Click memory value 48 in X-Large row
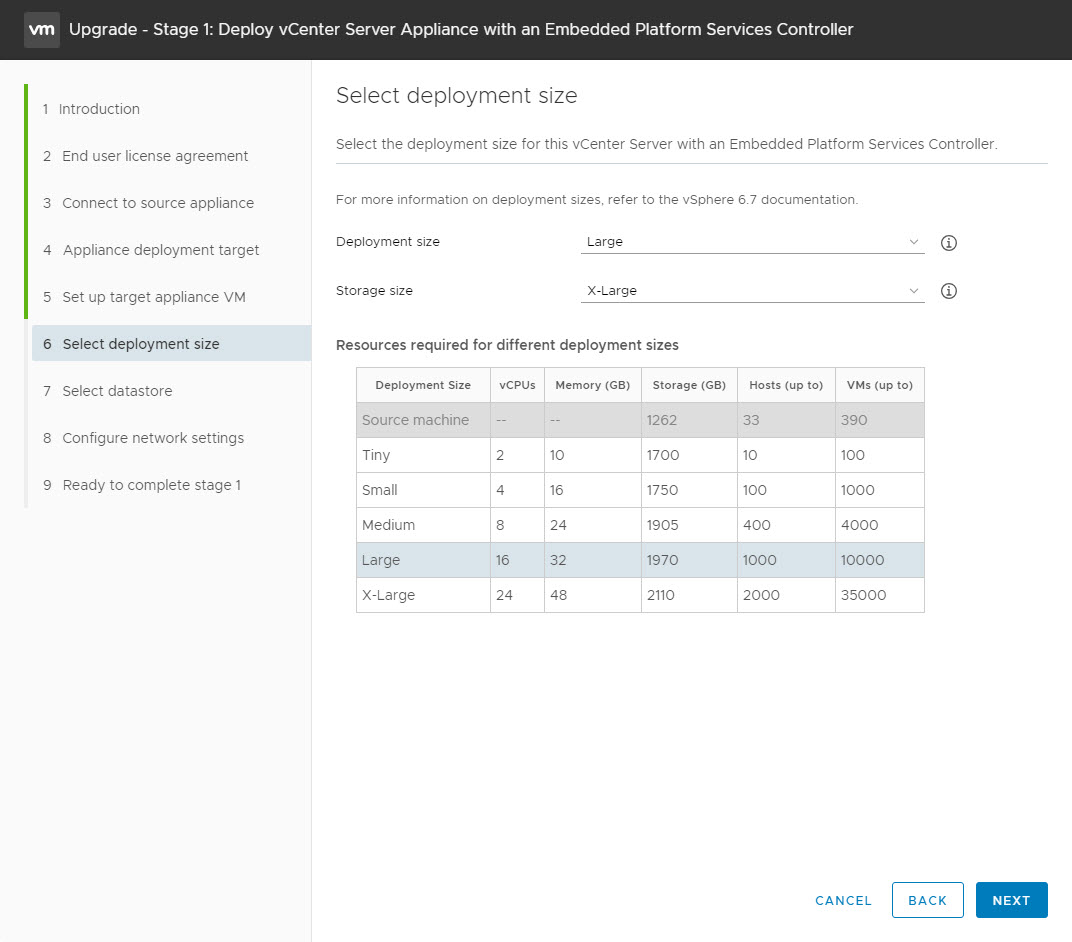 click(558, 595)
